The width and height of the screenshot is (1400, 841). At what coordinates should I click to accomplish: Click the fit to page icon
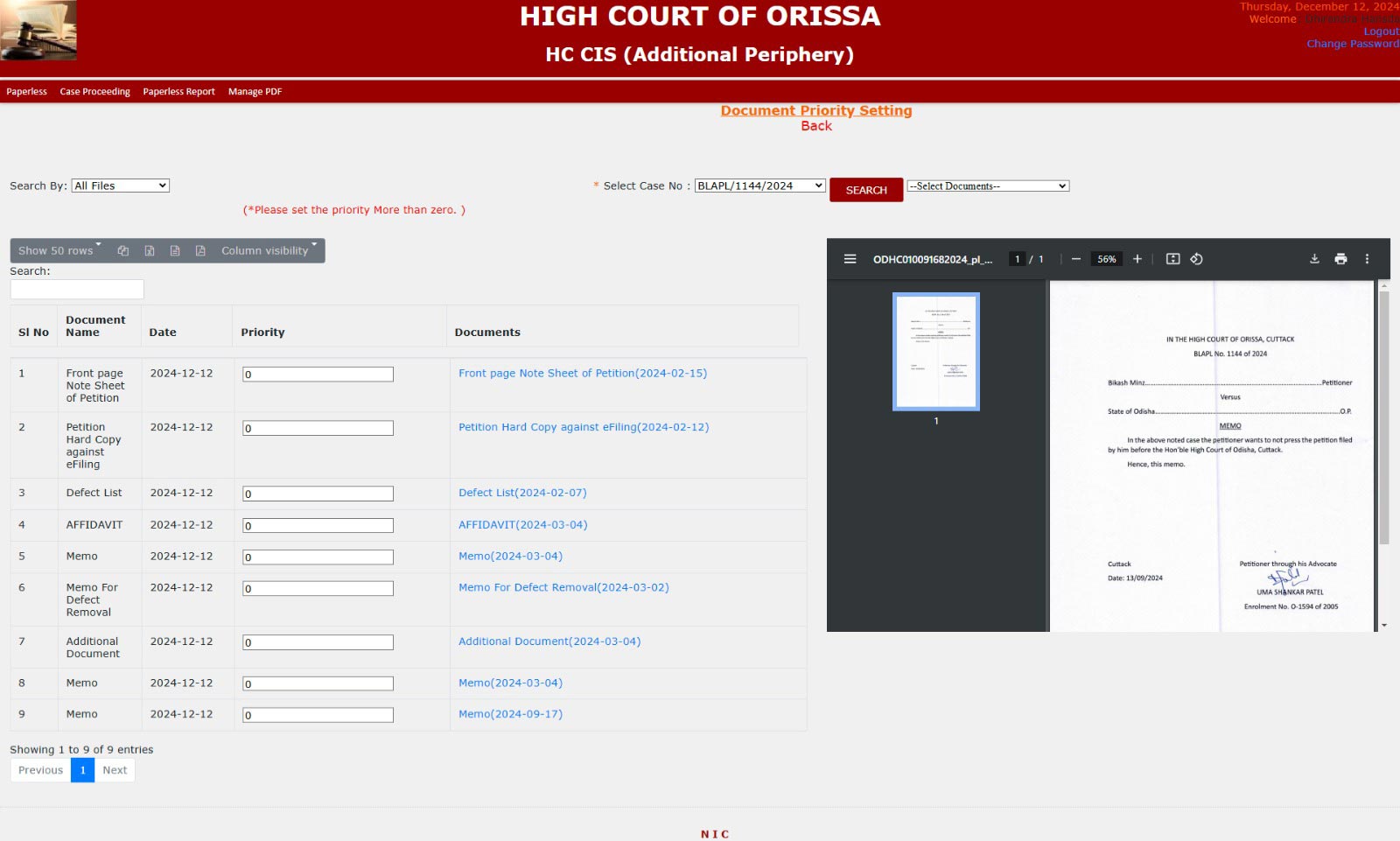tap(1173, 259)
